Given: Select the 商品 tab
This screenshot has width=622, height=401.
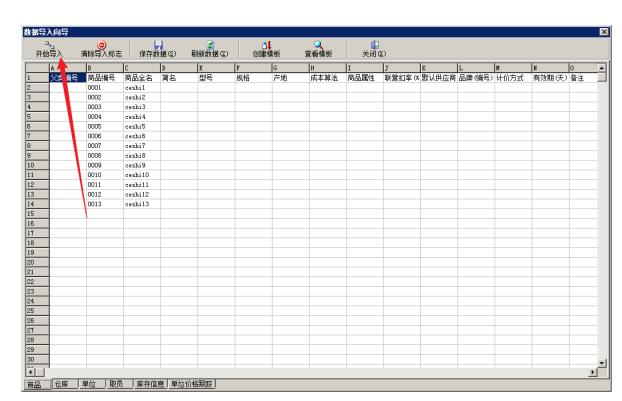Looking at the screenshot, I should pyautogui.click(x=37, y=384).
